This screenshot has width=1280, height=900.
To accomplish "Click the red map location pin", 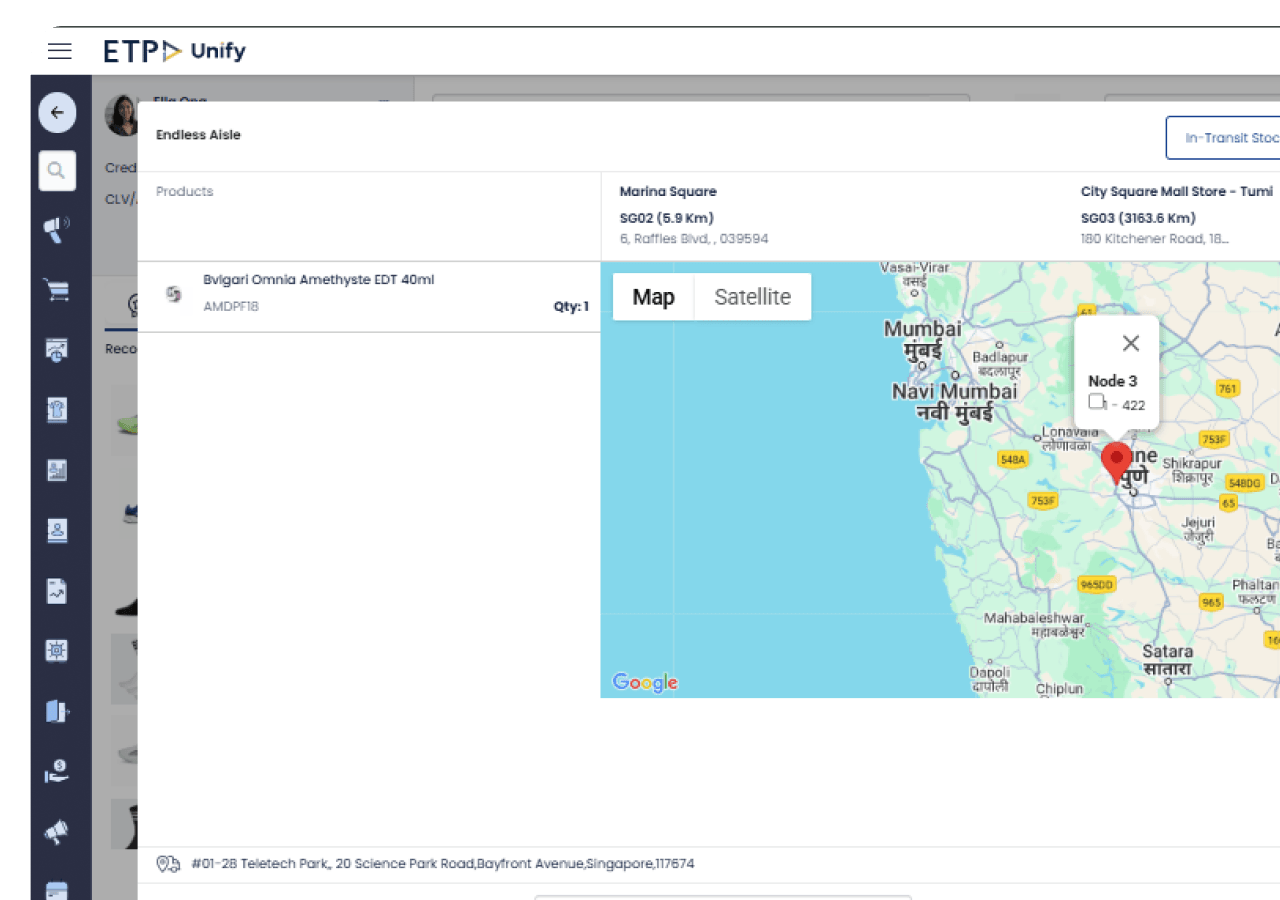I will point(1116,462).
